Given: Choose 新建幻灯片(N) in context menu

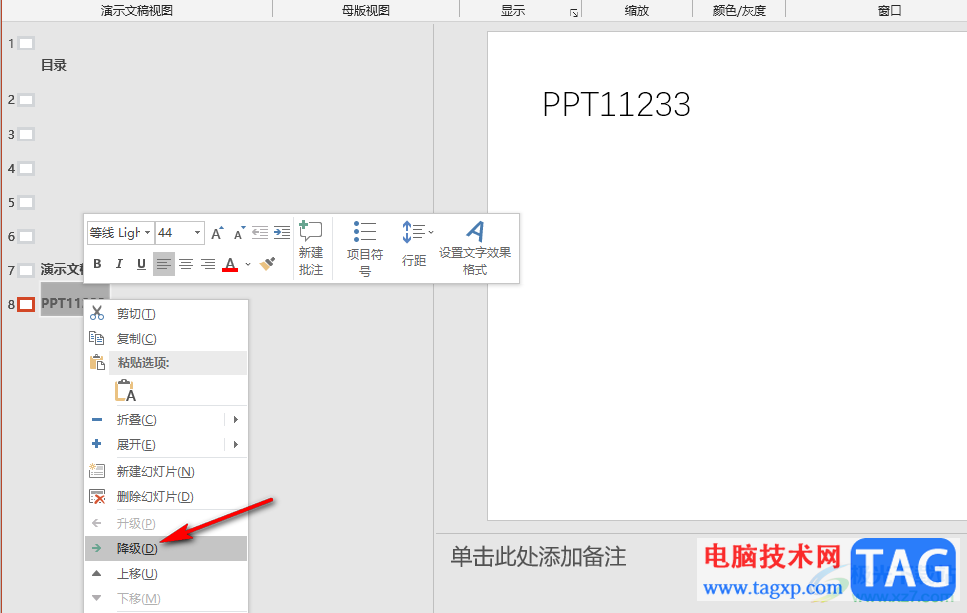Looking at the screenshot, I should pyautogui.click(x=166, y=472).
